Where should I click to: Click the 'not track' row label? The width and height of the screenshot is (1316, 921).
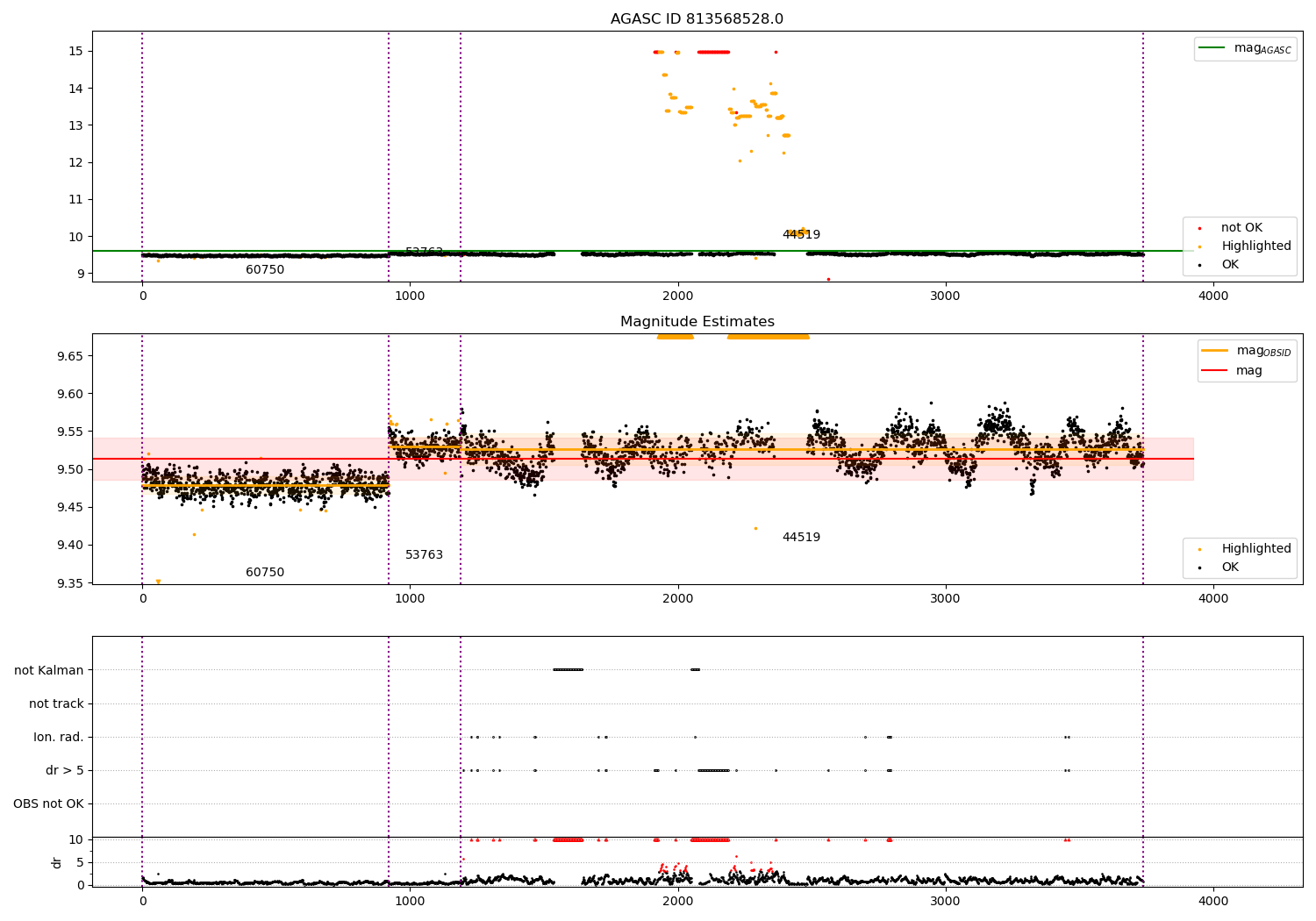(x=56, y=704)
